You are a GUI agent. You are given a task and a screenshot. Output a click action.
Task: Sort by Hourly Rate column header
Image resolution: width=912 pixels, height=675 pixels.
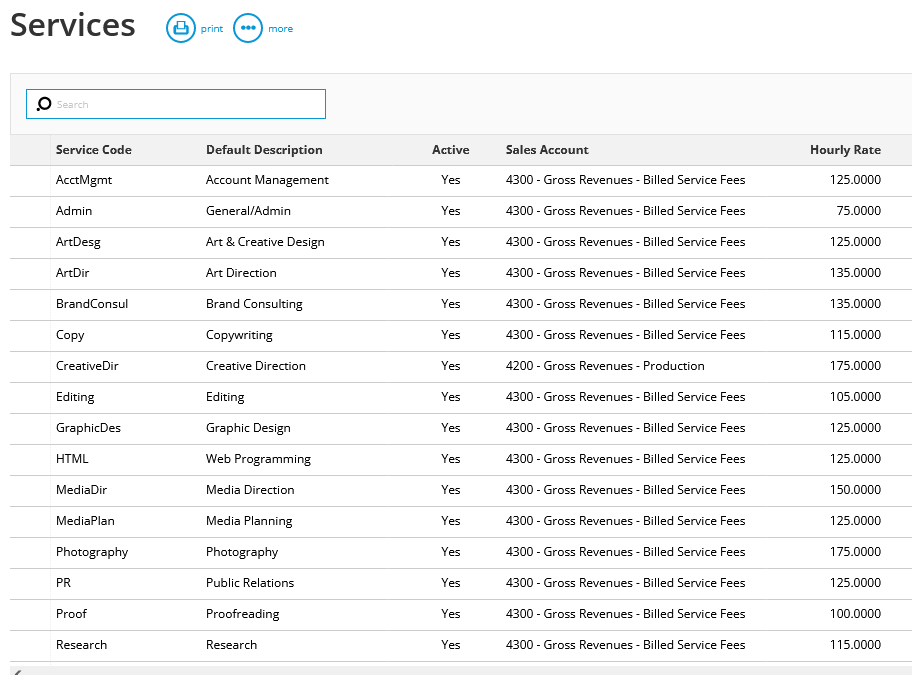point(845,150)
